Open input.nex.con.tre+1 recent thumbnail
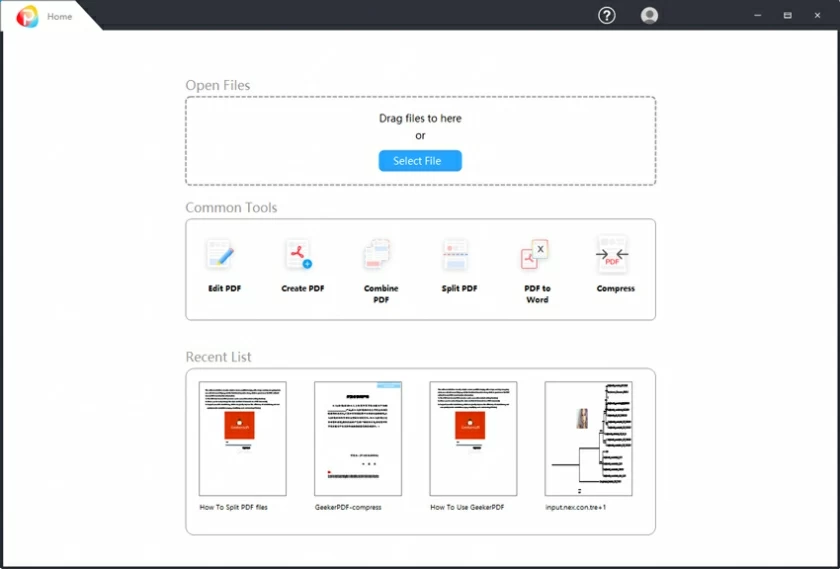Viewport: 840px width, 569px height. pos(588,438)
